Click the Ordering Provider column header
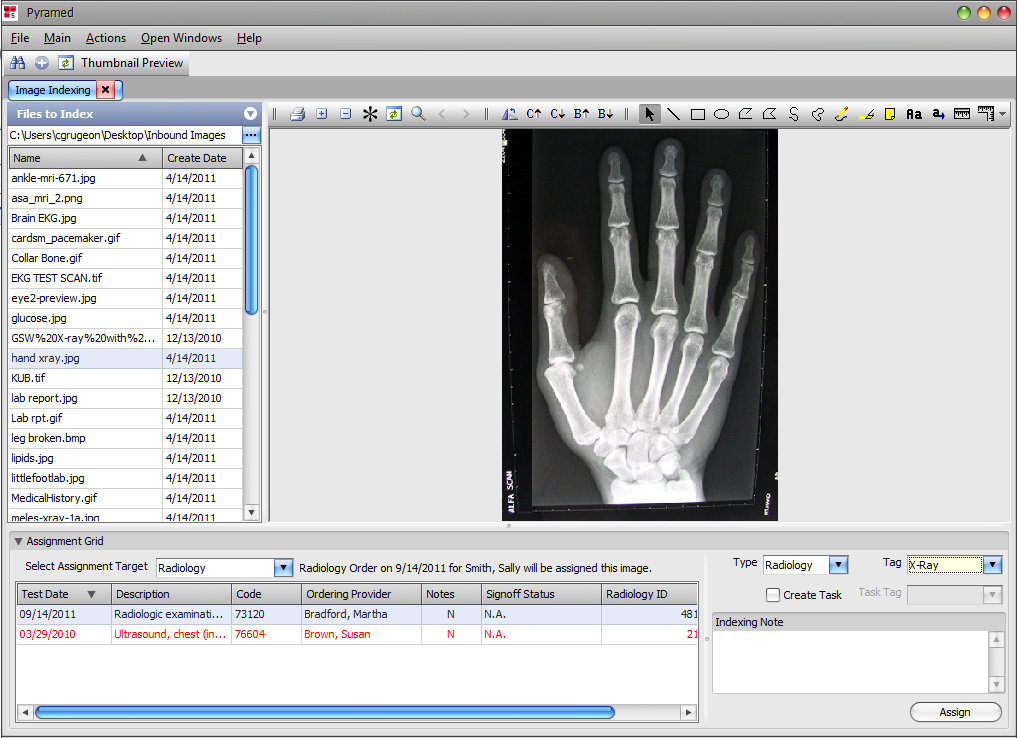This screenshot has width=1019, height=738. click(x=361, y=594)
